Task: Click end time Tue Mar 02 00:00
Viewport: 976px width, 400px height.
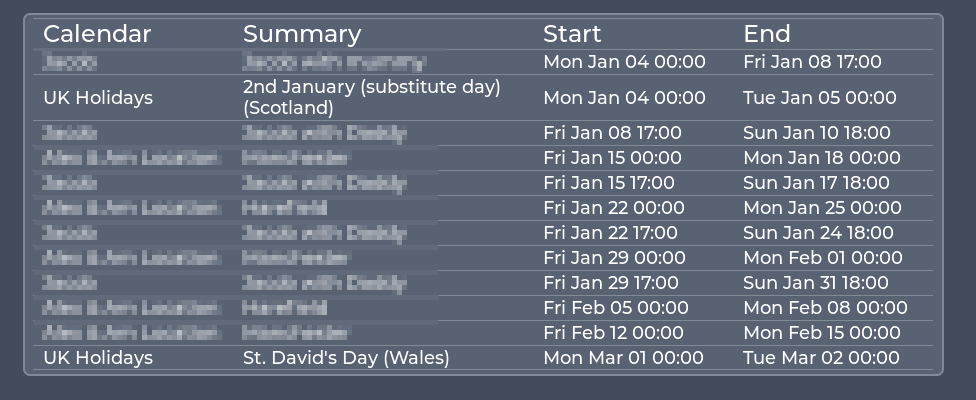Action: point(821,358)
